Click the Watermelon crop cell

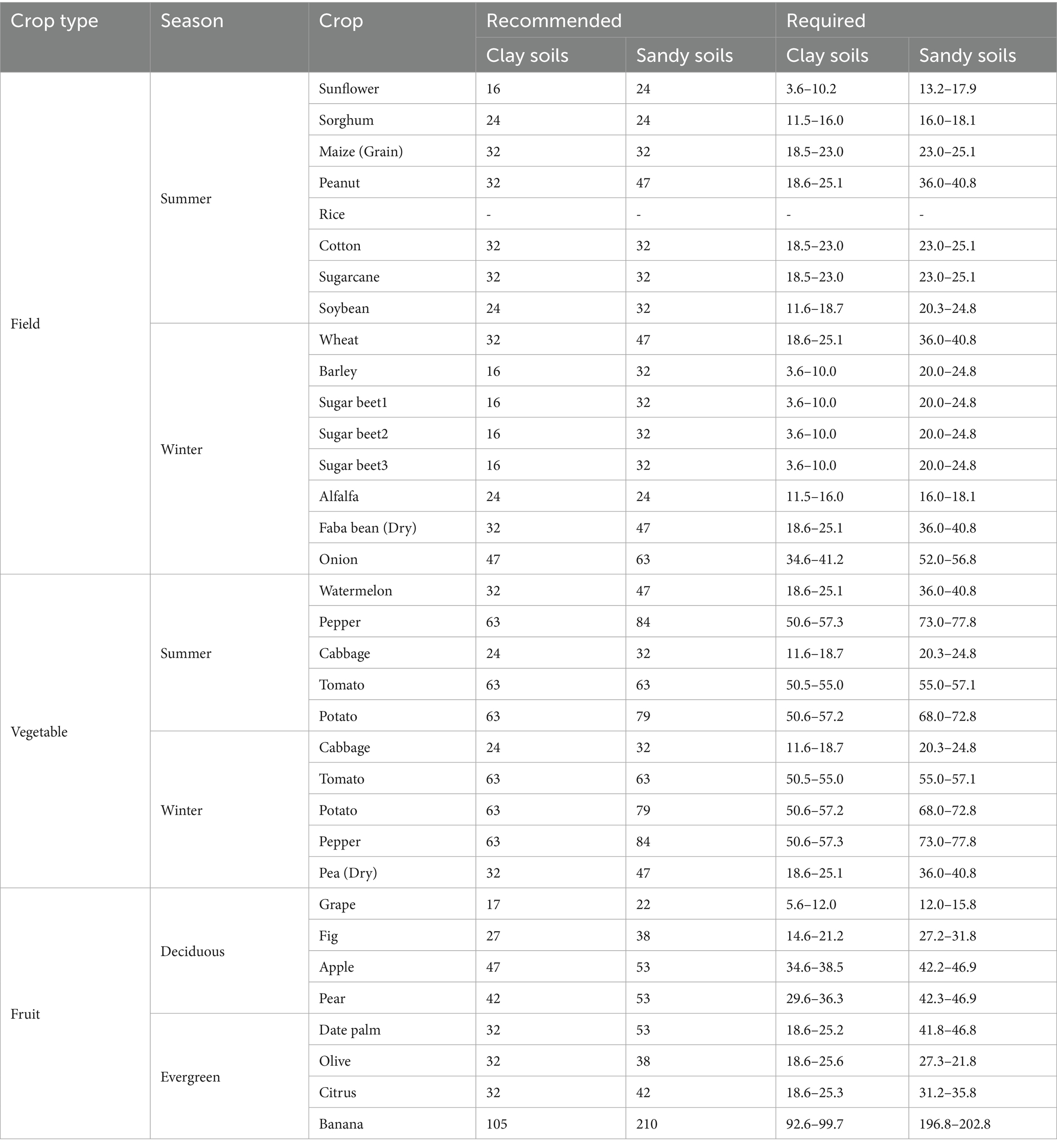click(355, 591)
